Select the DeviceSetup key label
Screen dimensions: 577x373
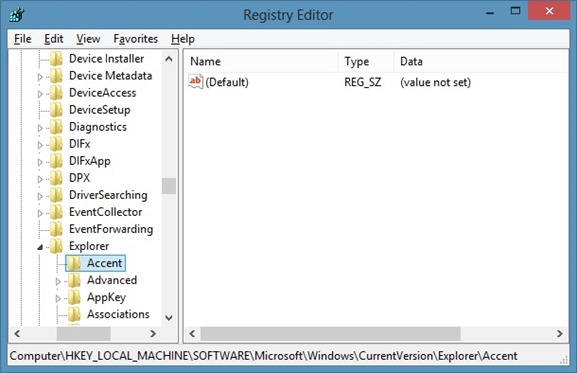pos(100,110)
